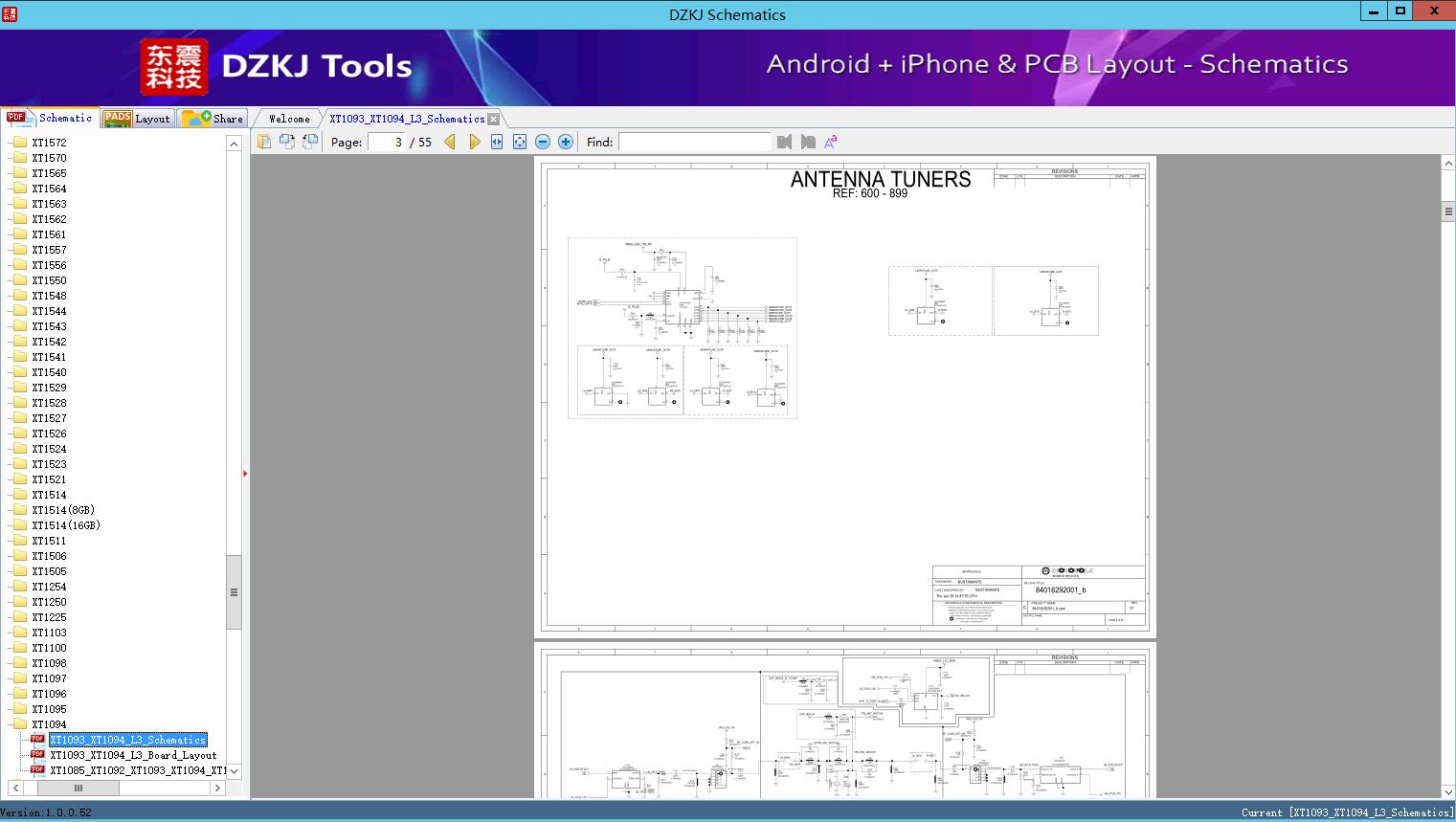This screenshot has width=1456, height=822.
Task: Fit page to width icon
Action: (497, 142)
